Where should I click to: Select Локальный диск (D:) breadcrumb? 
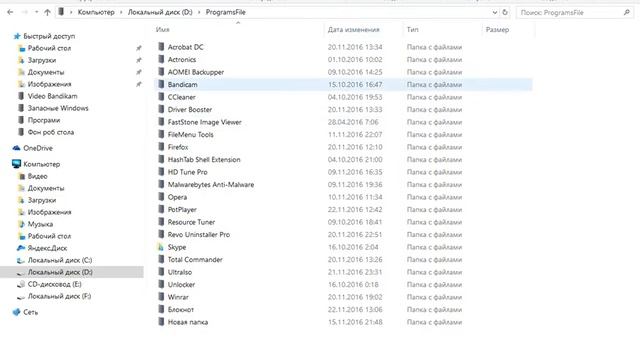tap(160, 12)
